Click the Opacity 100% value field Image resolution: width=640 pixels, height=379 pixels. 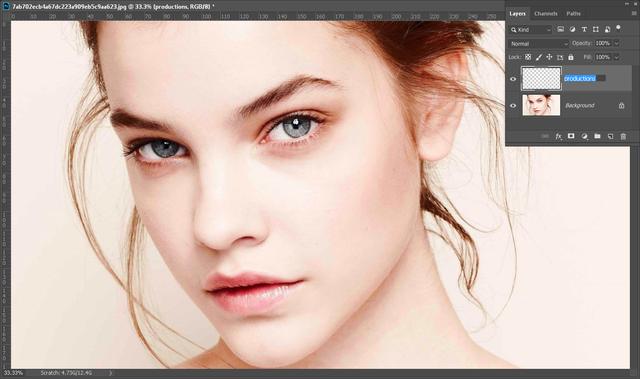pyautogui.click(x=603, y=43)
